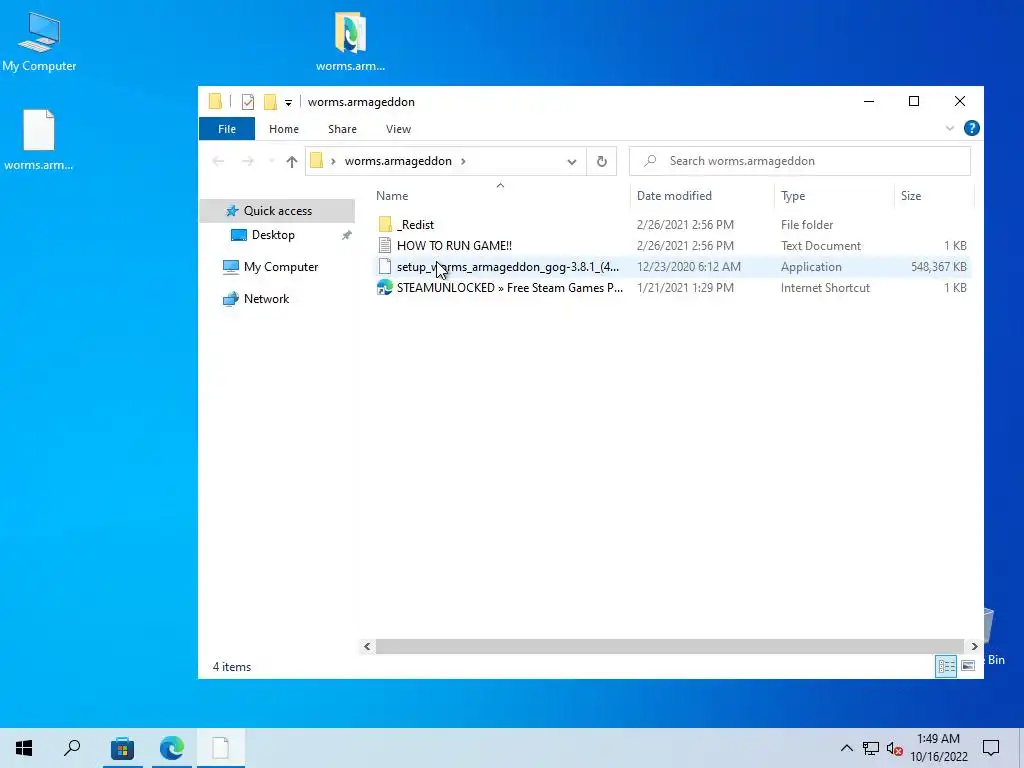The image size is (1024, 768).
Task: Select Network in the navigation pane
Action: (x=266, y=299)
